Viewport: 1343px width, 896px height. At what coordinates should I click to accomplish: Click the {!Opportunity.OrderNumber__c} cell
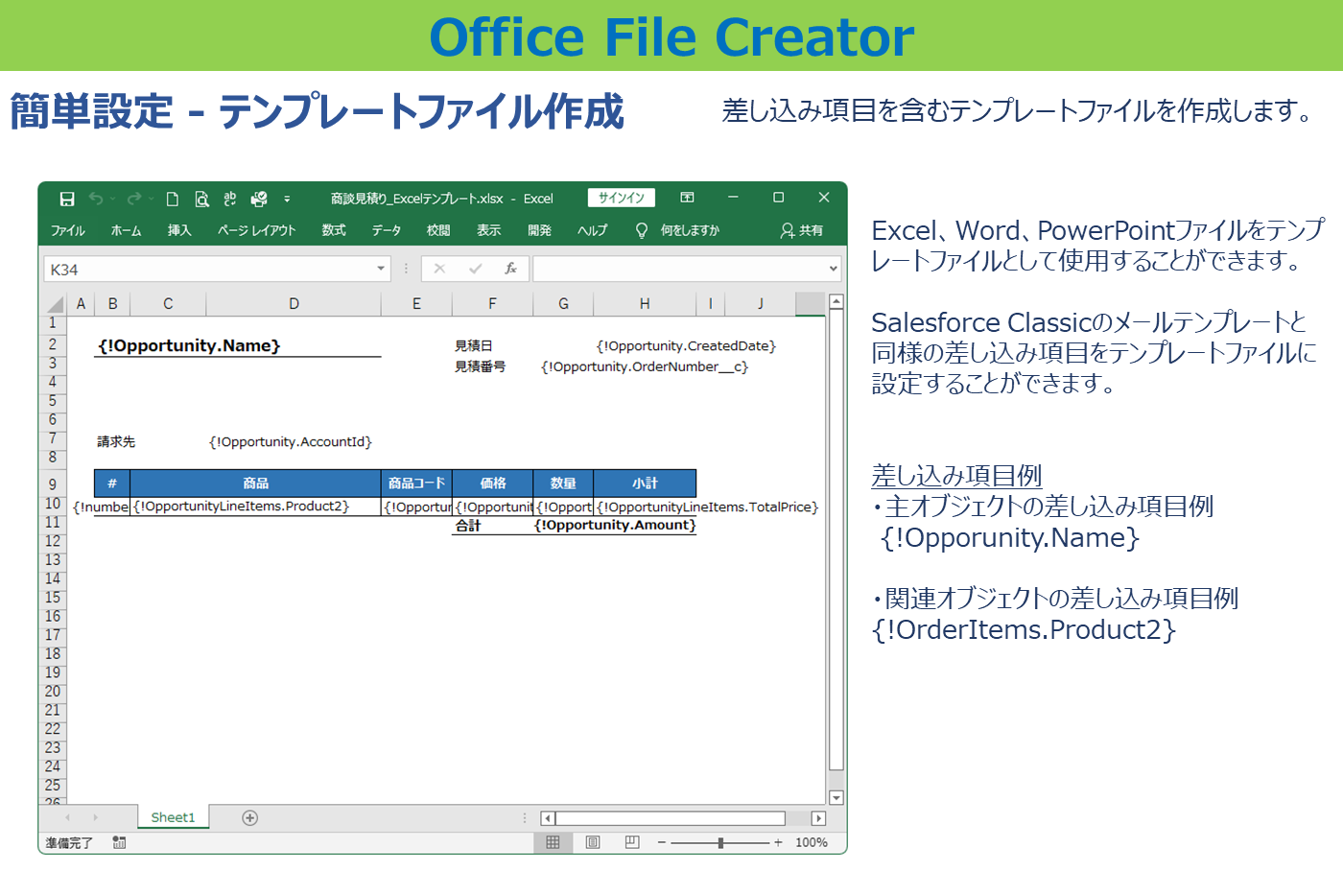coord(645,366)
